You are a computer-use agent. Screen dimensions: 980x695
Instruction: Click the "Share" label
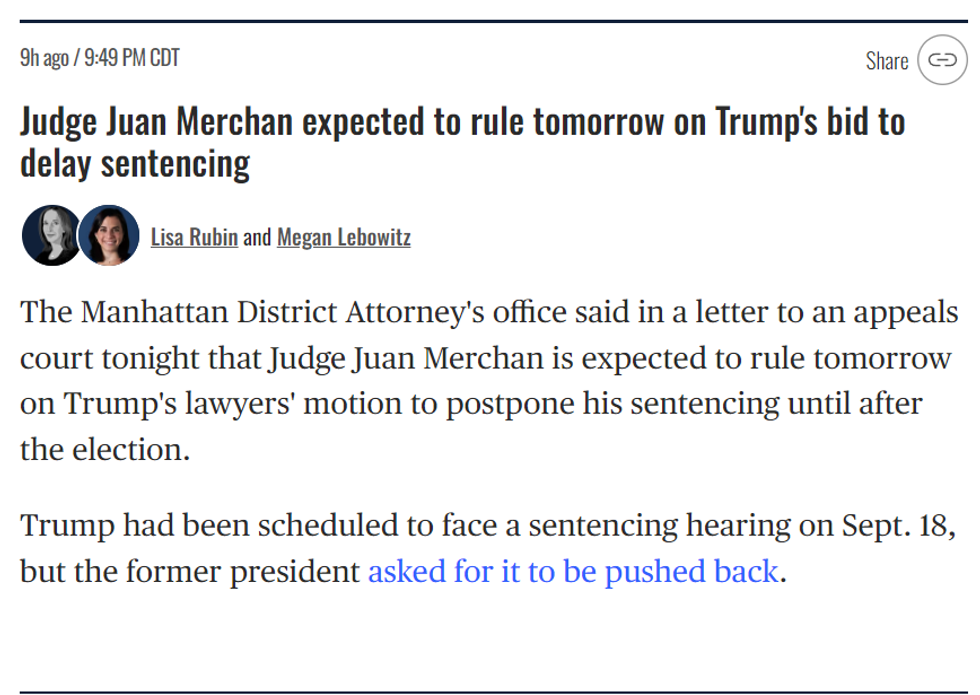pos(887,61)
